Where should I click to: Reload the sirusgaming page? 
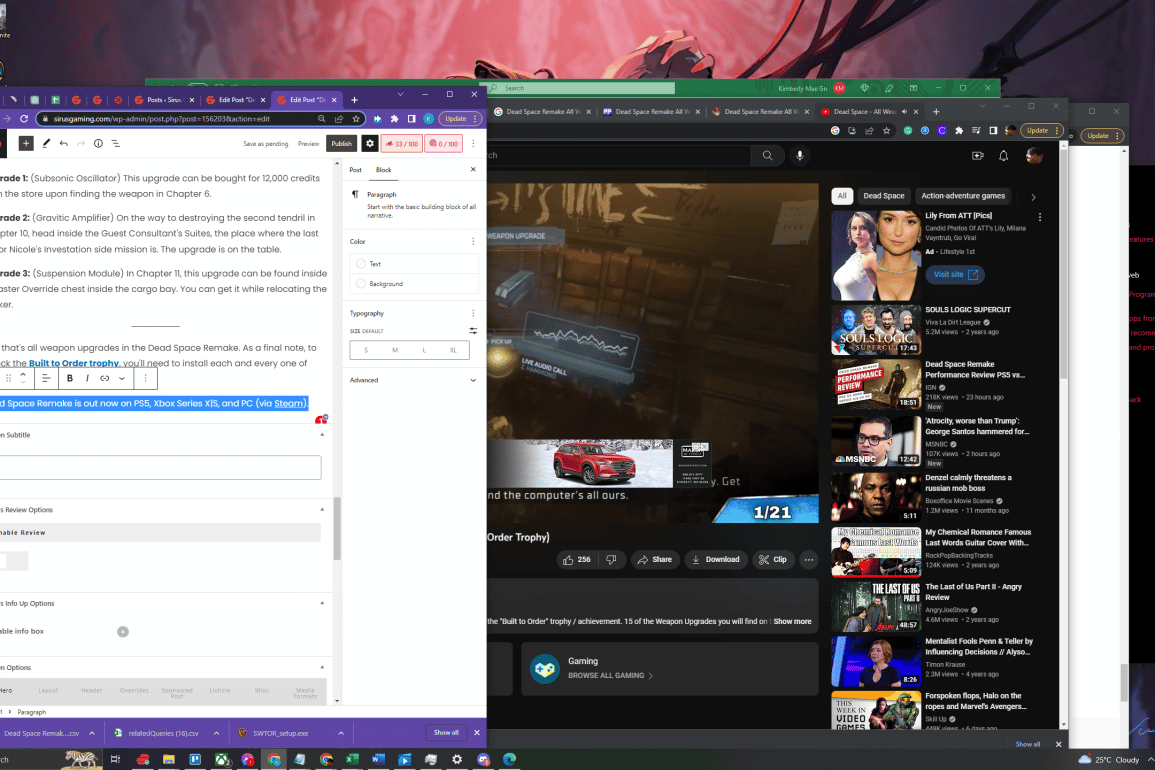pyautogui.click(x=24, y=119)
